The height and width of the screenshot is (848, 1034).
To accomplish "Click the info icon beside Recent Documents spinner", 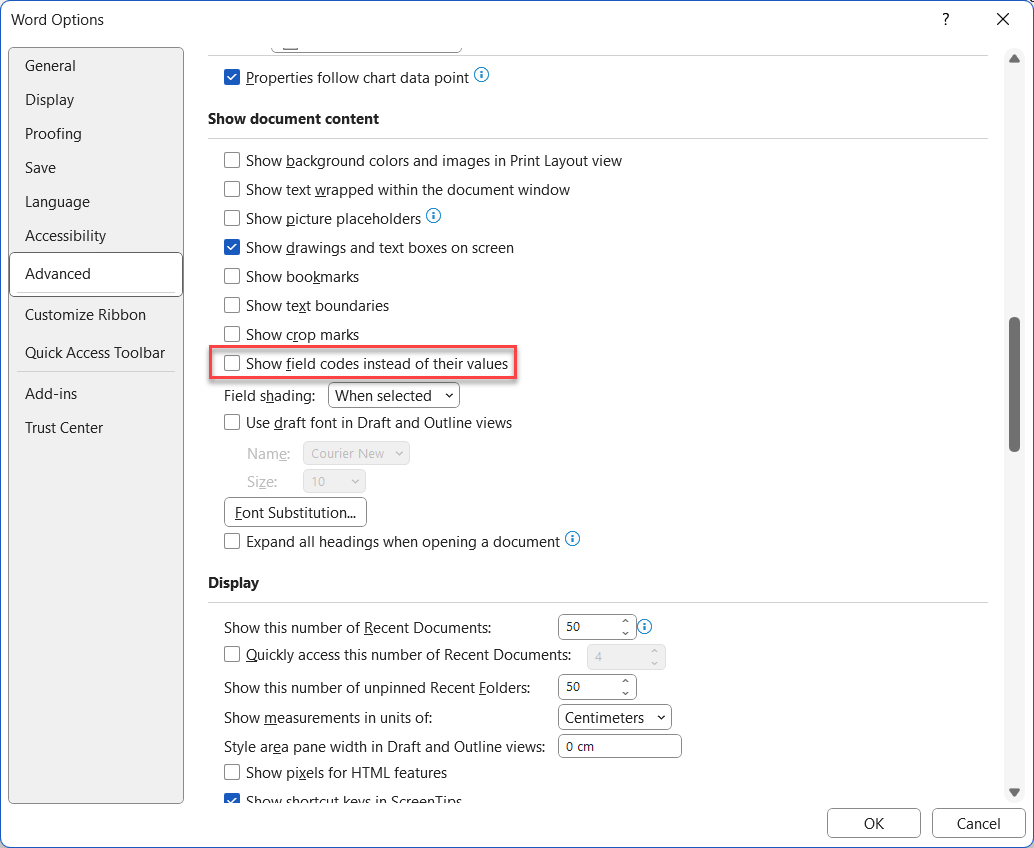I will pos(645,626).
